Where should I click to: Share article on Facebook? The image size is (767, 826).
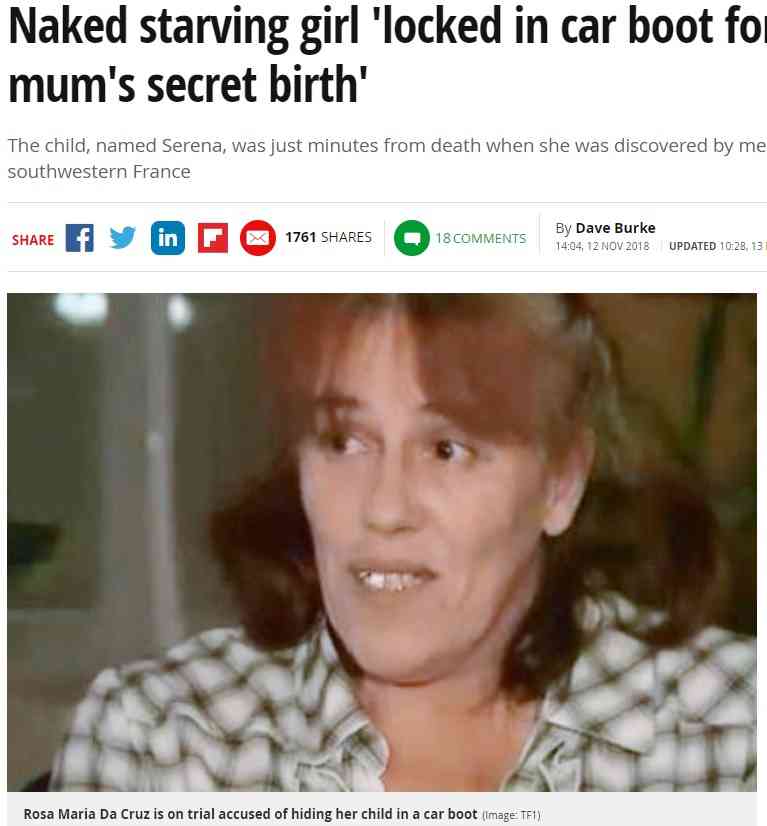tap(80, 238)
